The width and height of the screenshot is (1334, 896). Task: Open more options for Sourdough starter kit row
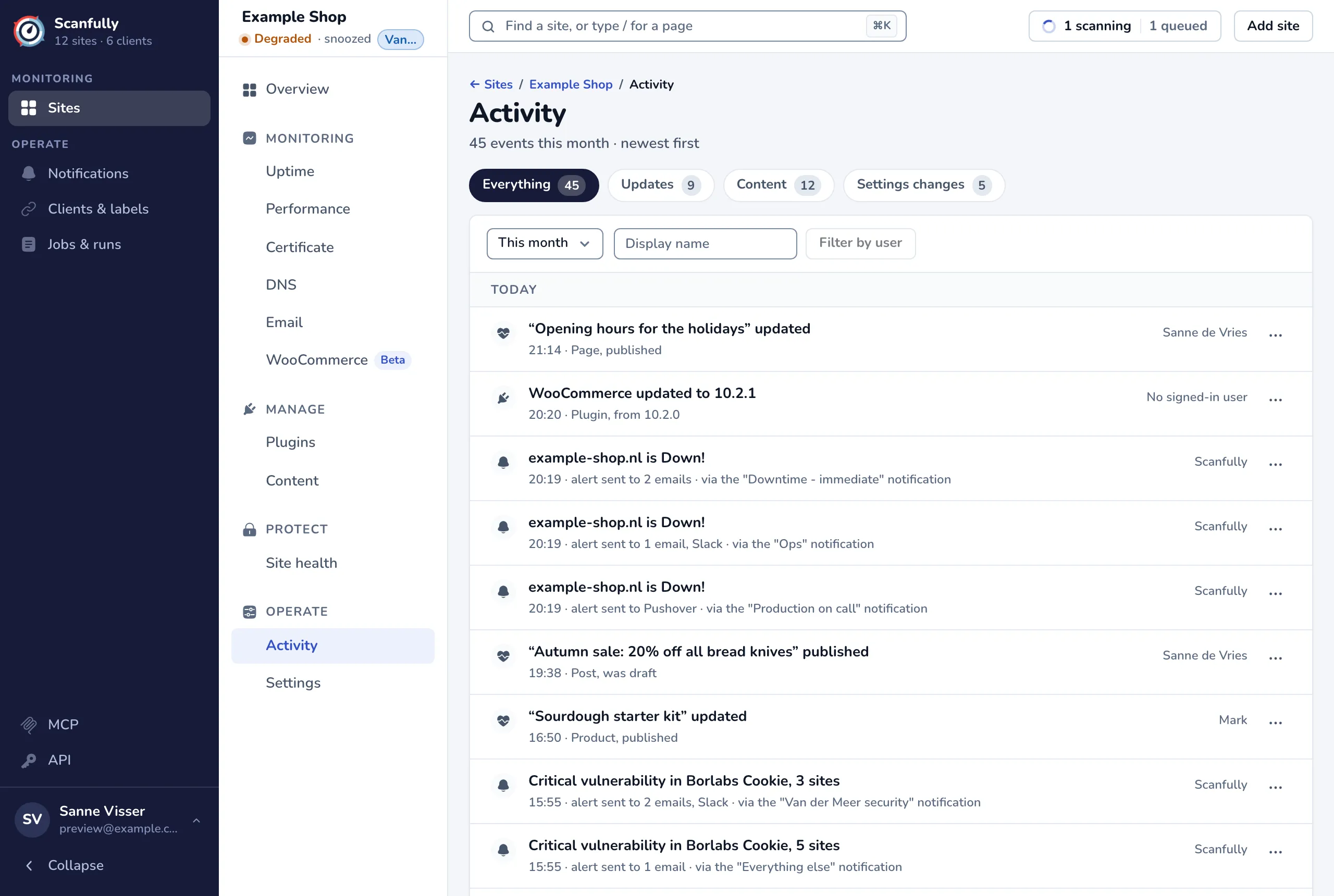1276,723
